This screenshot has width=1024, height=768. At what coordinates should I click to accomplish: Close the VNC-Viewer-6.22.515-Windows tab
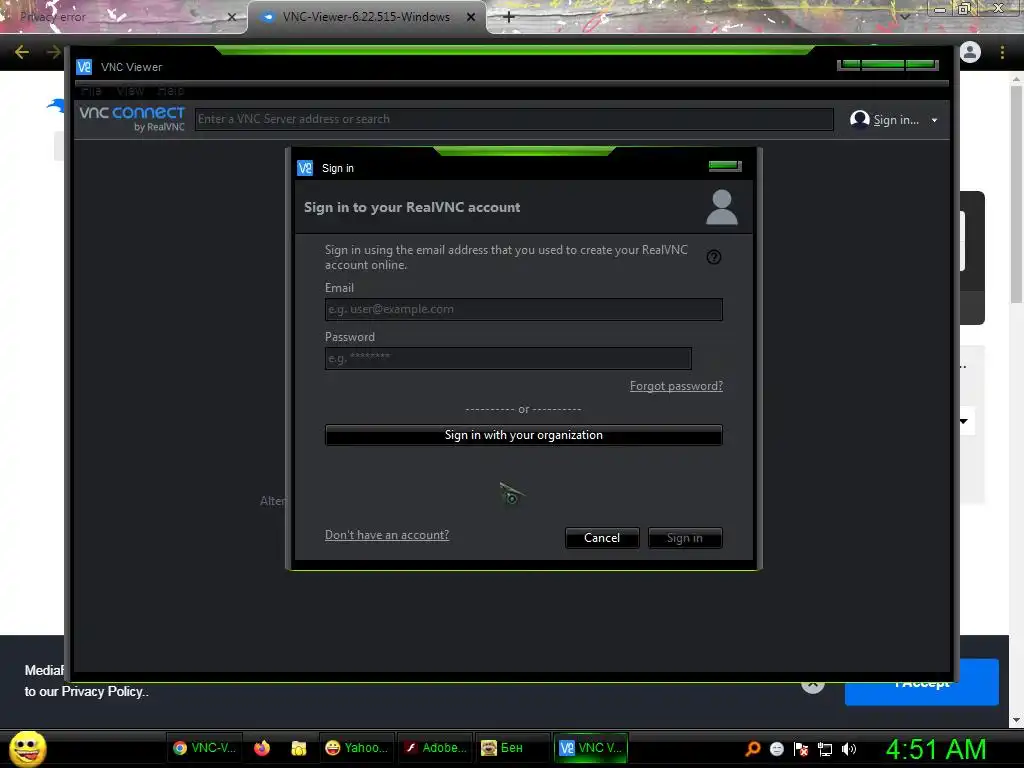471,17
